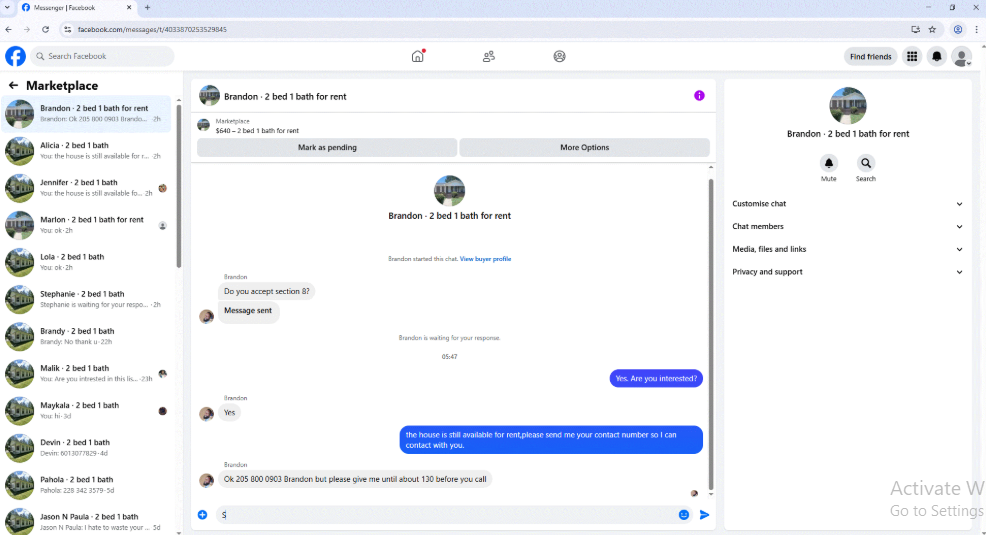986x535 pixels.
Task: Open more actions plus icon
Action: [202, 515]
